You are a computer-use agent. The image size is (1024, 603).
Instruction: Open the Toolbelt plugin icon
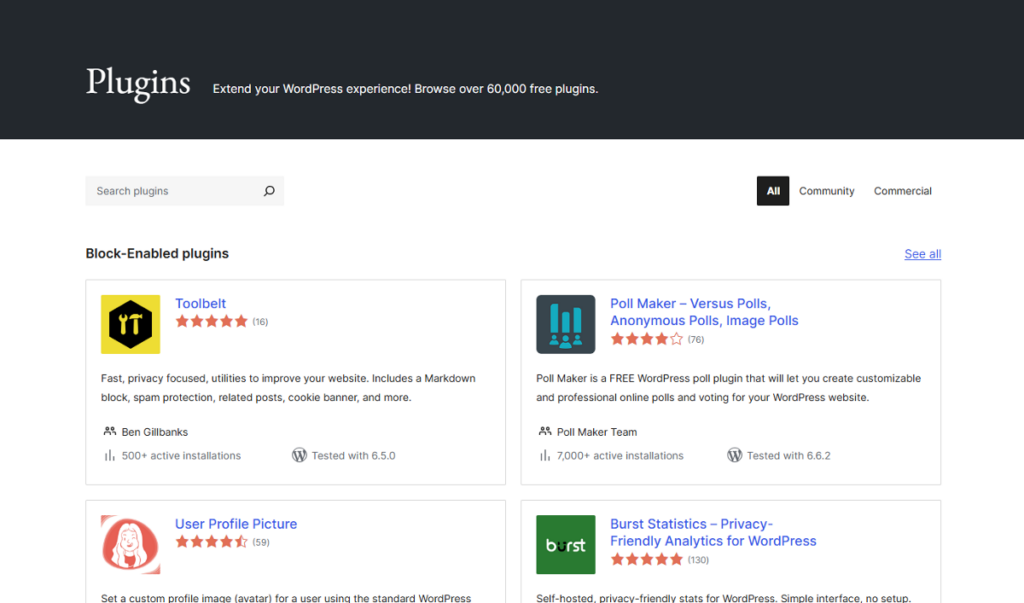[x=131, y=324]
